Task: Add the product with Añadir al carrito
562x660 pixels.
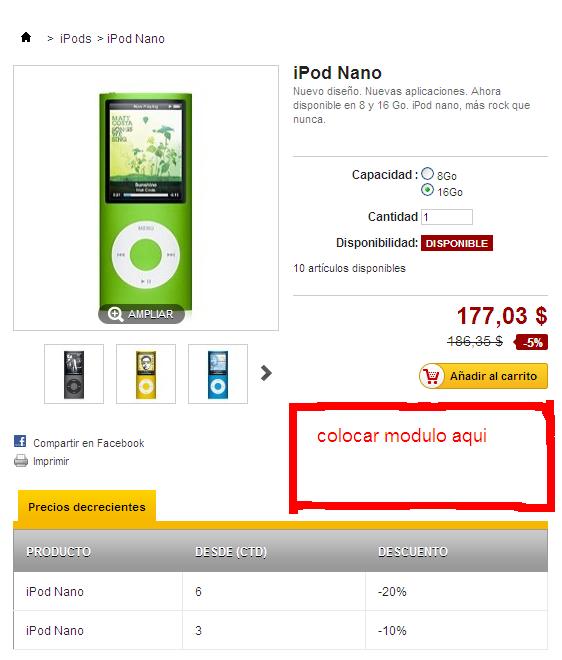Action: point(483,376)
